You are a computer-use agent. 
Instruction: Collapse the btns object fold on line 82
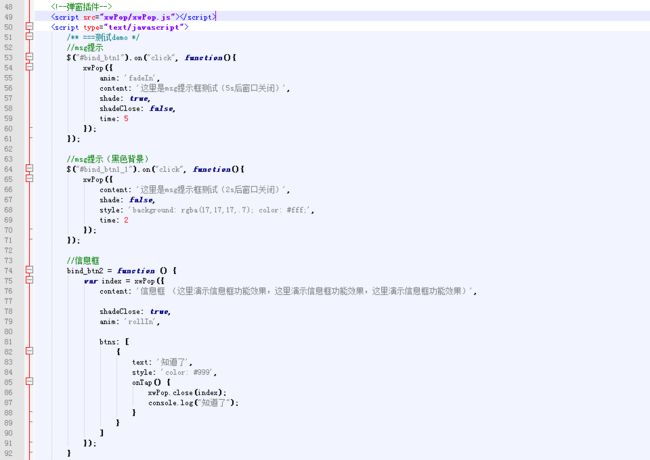coord(29,351)
